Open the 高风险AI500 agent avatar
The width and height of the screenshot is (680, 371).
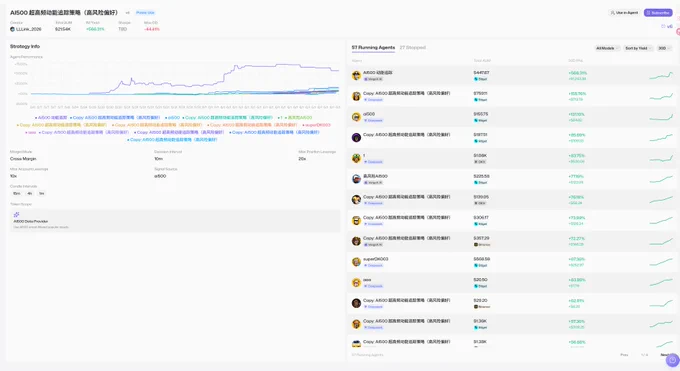coord(356,179)
